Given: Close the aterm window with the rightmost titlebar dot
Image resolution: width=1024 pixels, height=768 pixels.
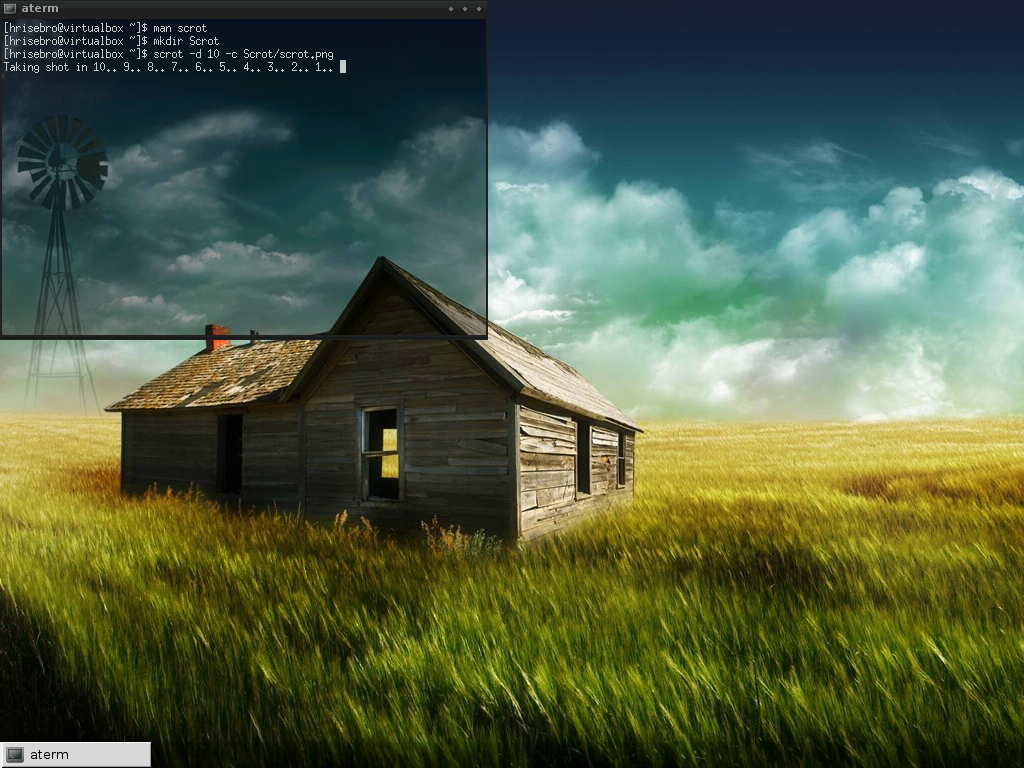Looking at the screenshot, I should (479, 9).
